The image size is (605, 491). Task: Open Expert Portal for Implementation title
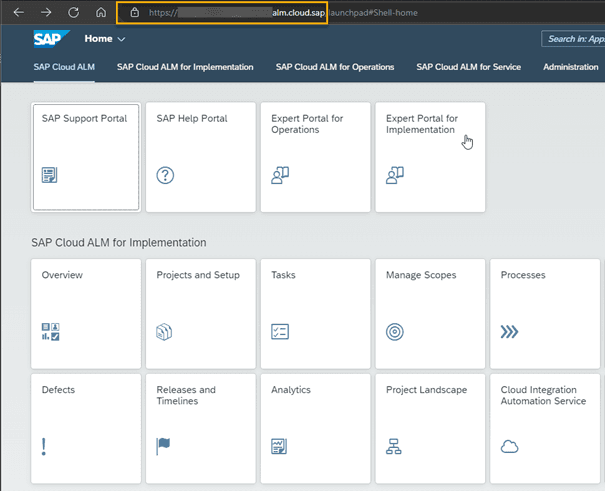[422, 124]
